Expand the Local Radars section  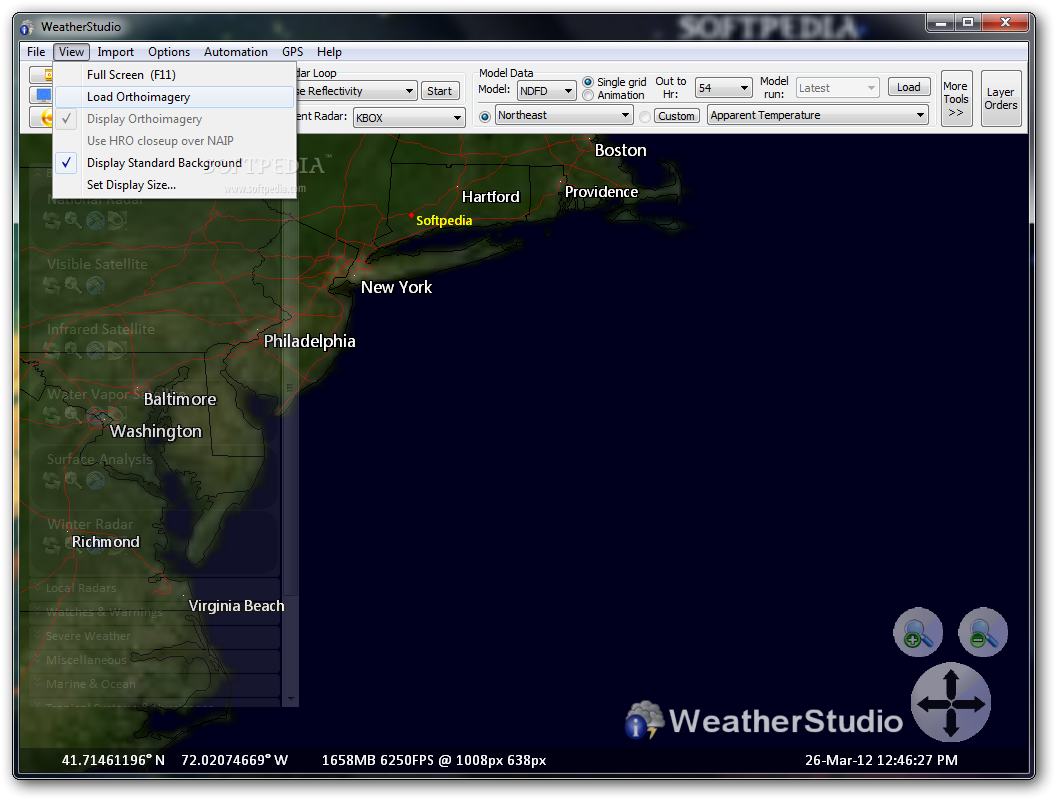(x=155, y=588)
